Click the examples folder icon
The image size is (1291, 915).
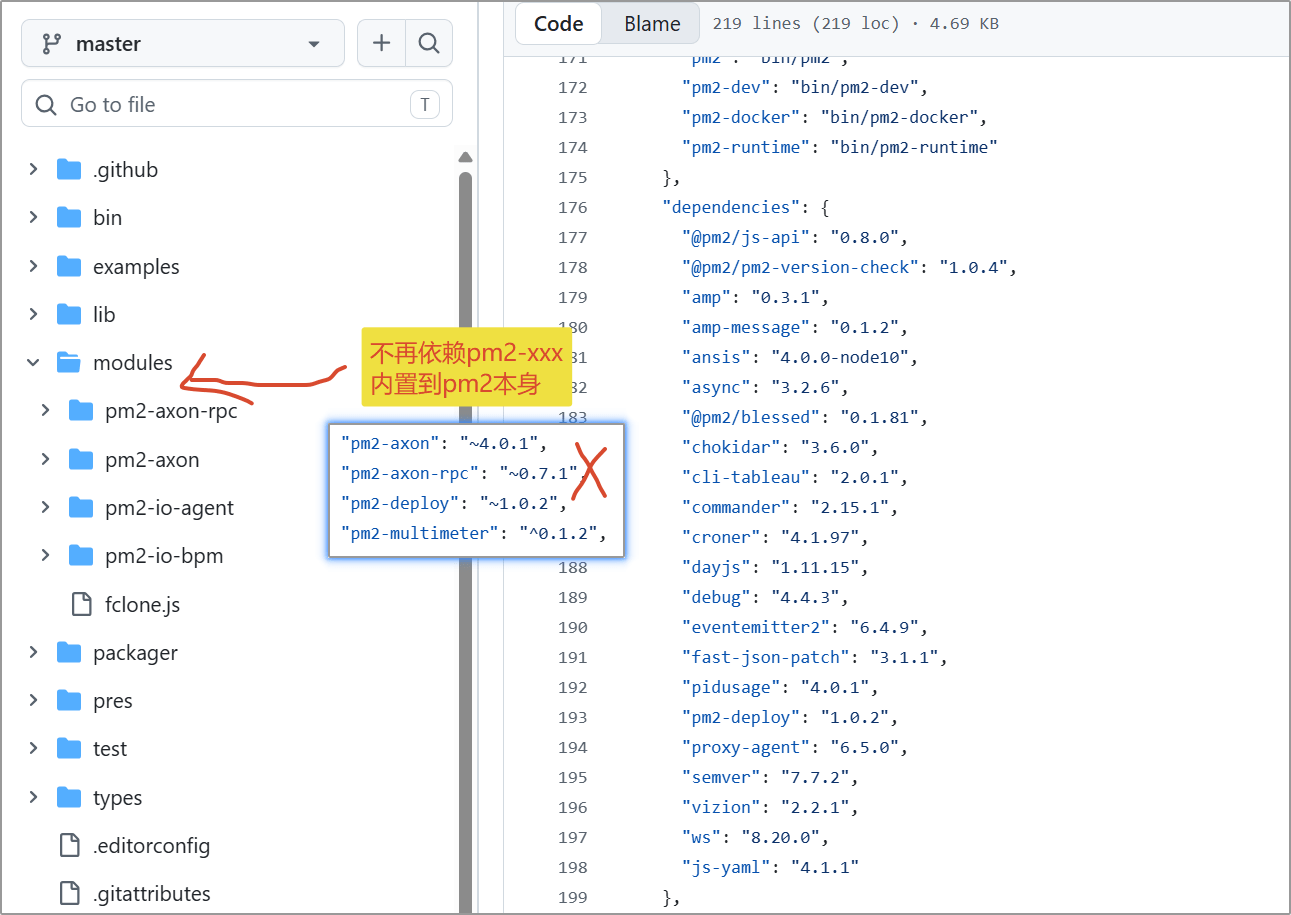pos(69,266)
